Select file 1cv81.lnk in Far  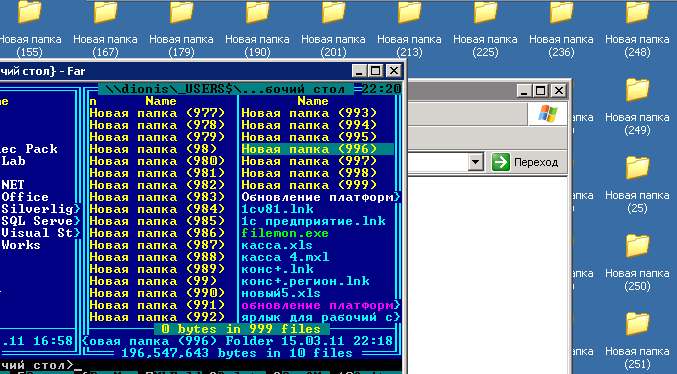(x=278, y=209)
